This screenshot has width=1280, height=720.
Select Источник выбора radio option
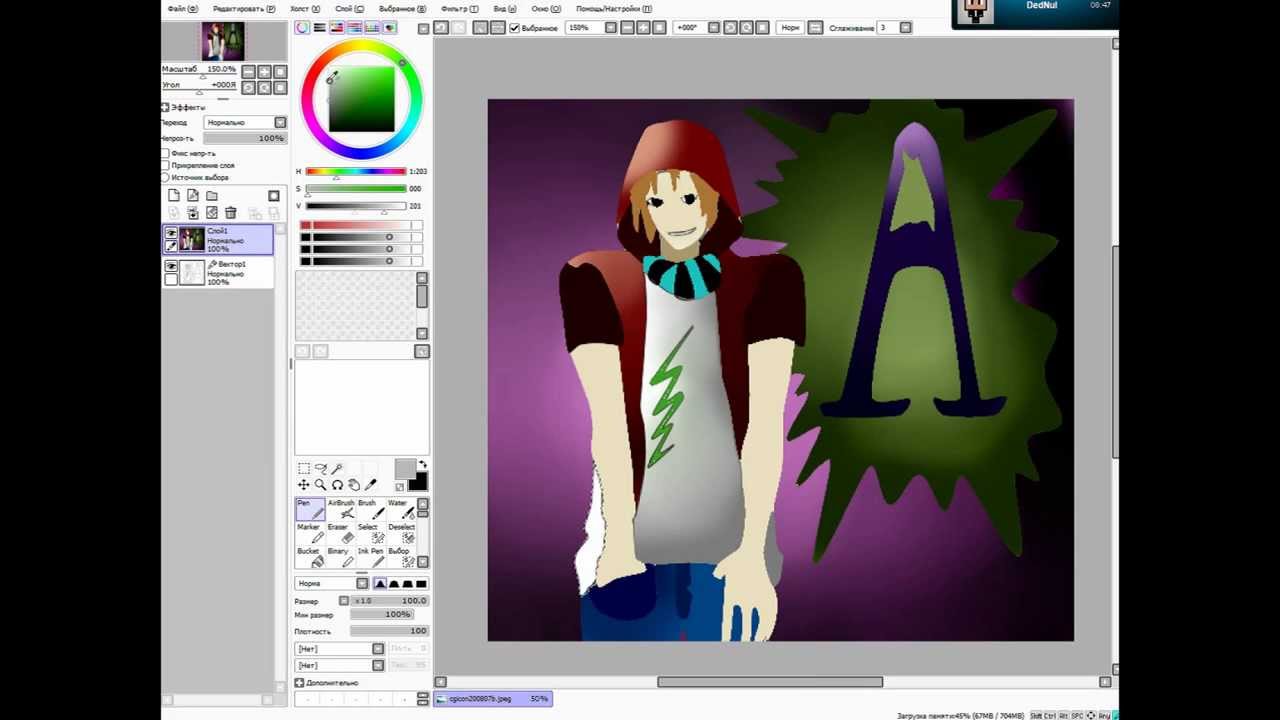tap(165, 177)
